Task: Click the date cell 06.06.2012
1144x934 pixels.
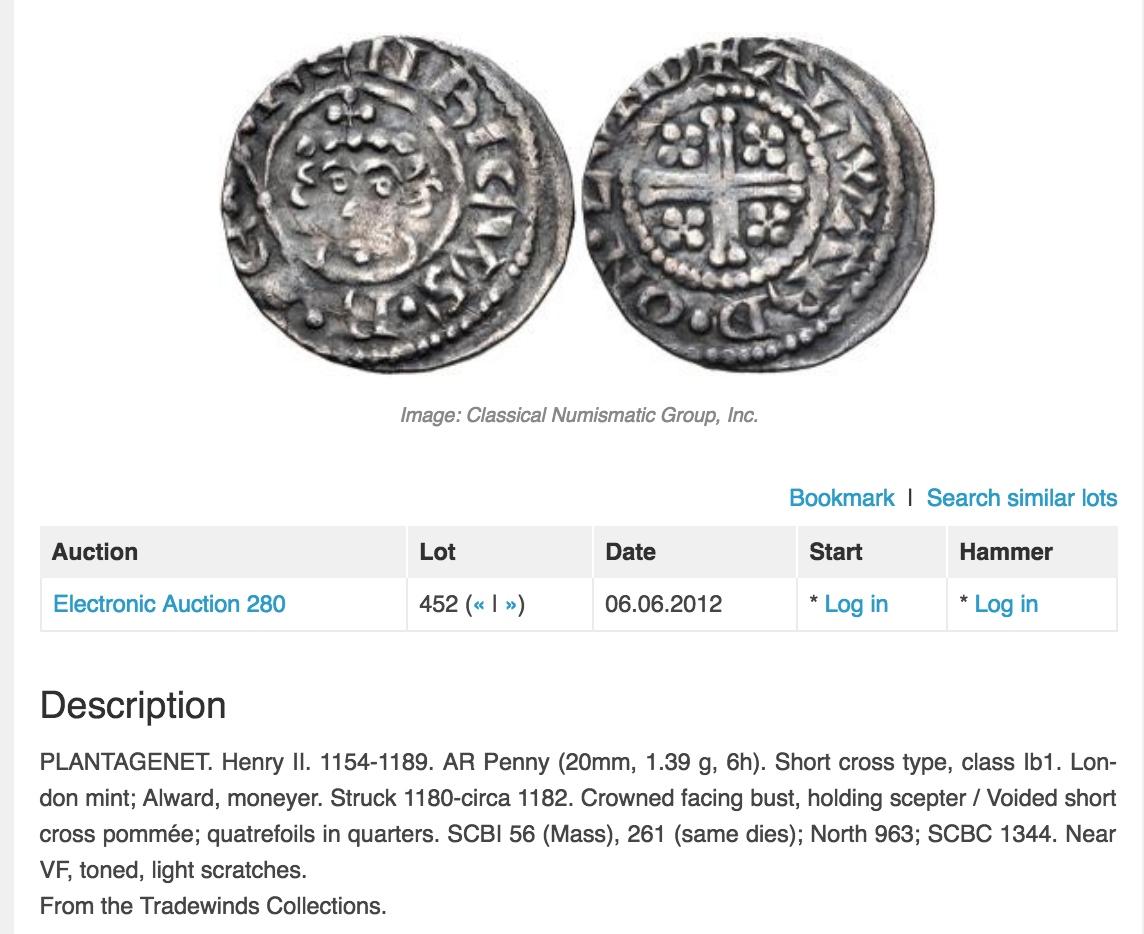Action: coord(663,604)
